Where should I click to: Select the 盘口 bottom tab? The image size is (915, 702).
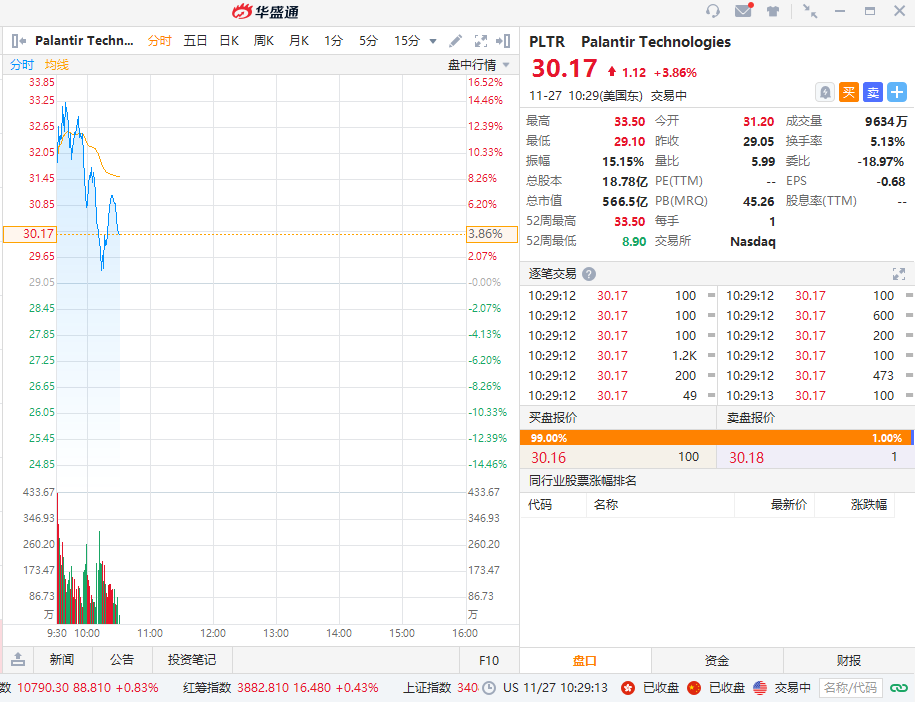(585, 661)
